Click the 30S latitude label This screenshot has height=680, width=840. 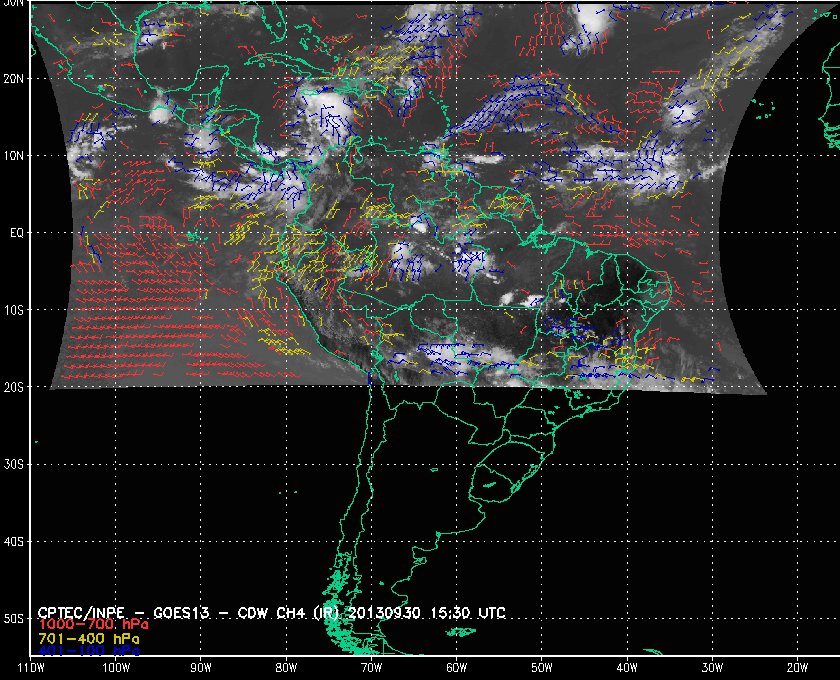(14, 465)
